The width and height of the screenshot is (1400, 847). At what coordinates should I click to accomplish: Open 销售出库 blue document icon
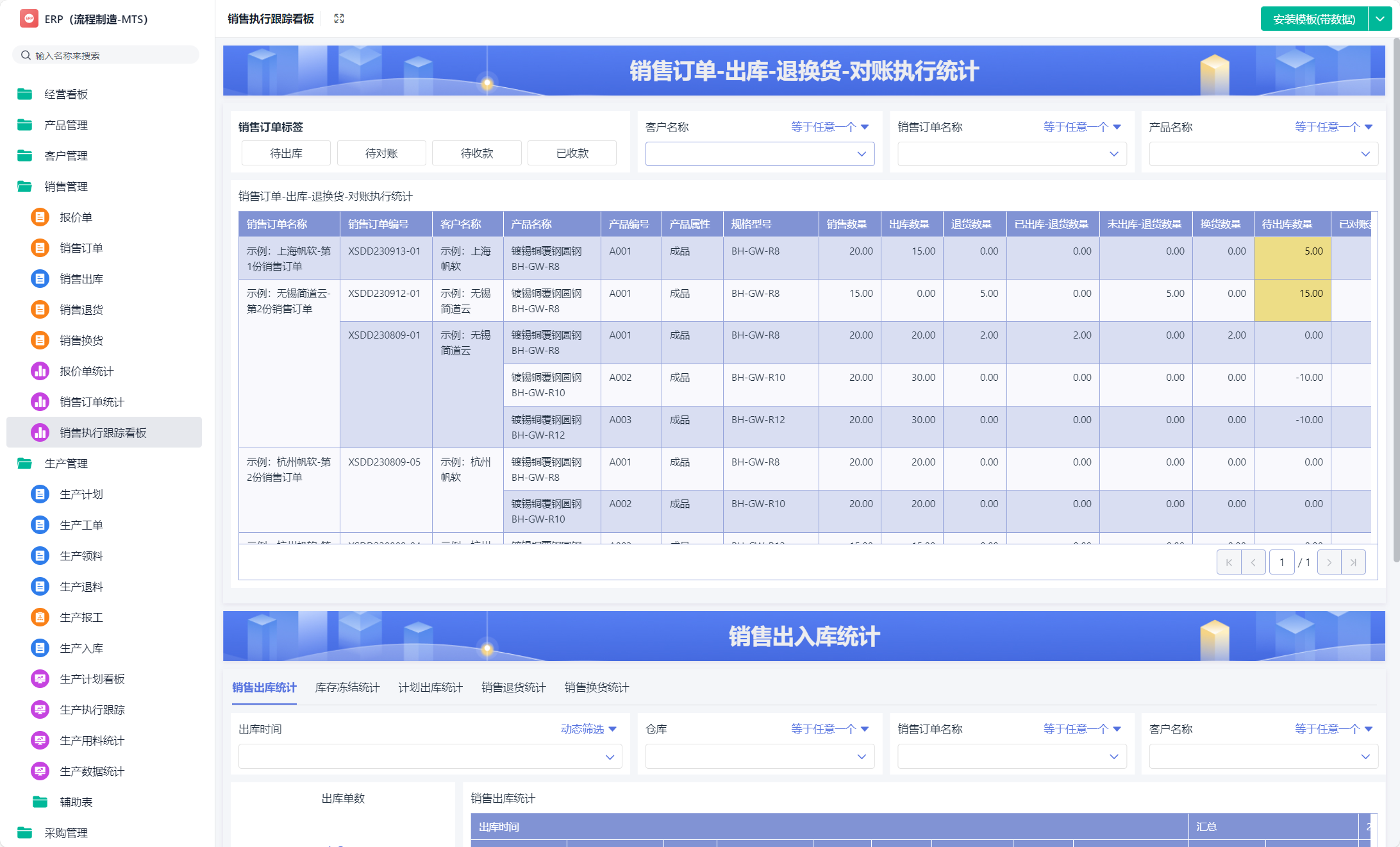[x=40, y=279]
